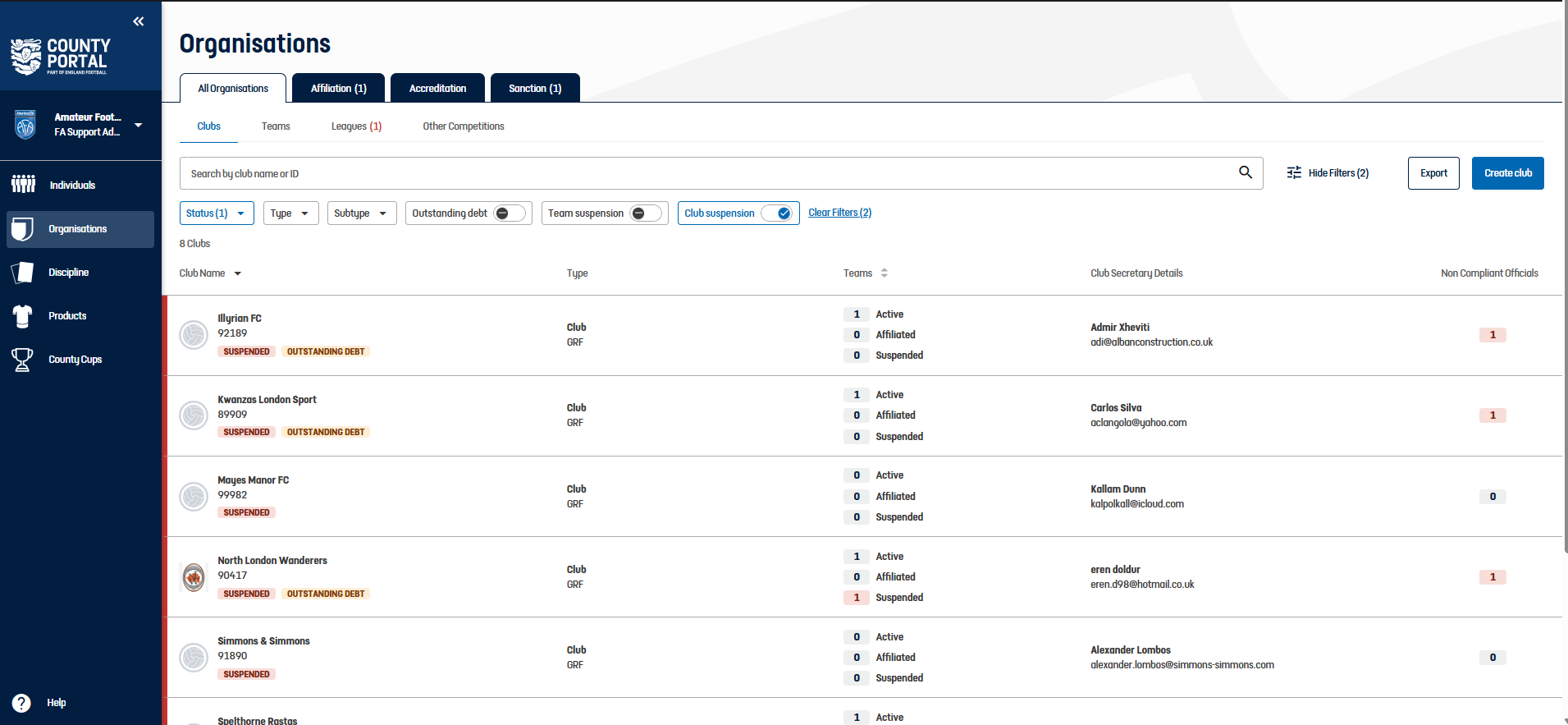Click the Clear Filters (2) link
The width and height of the screenshot is (1568, 725).
pyautogui.click(x=840, y=213)
